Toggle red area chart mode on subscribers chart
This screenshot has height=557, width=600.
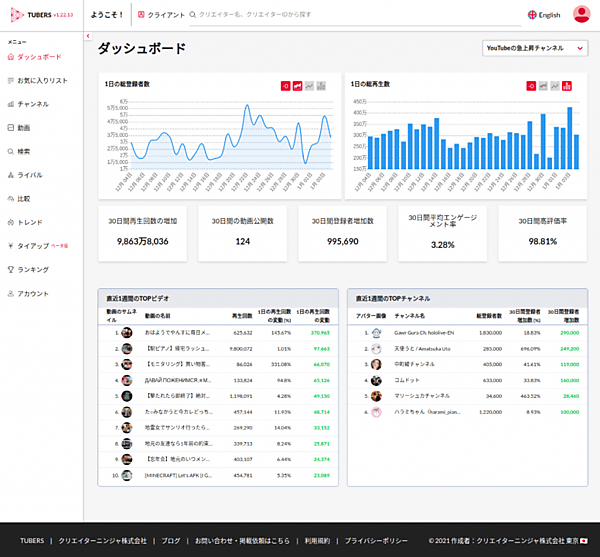point(297,86)
